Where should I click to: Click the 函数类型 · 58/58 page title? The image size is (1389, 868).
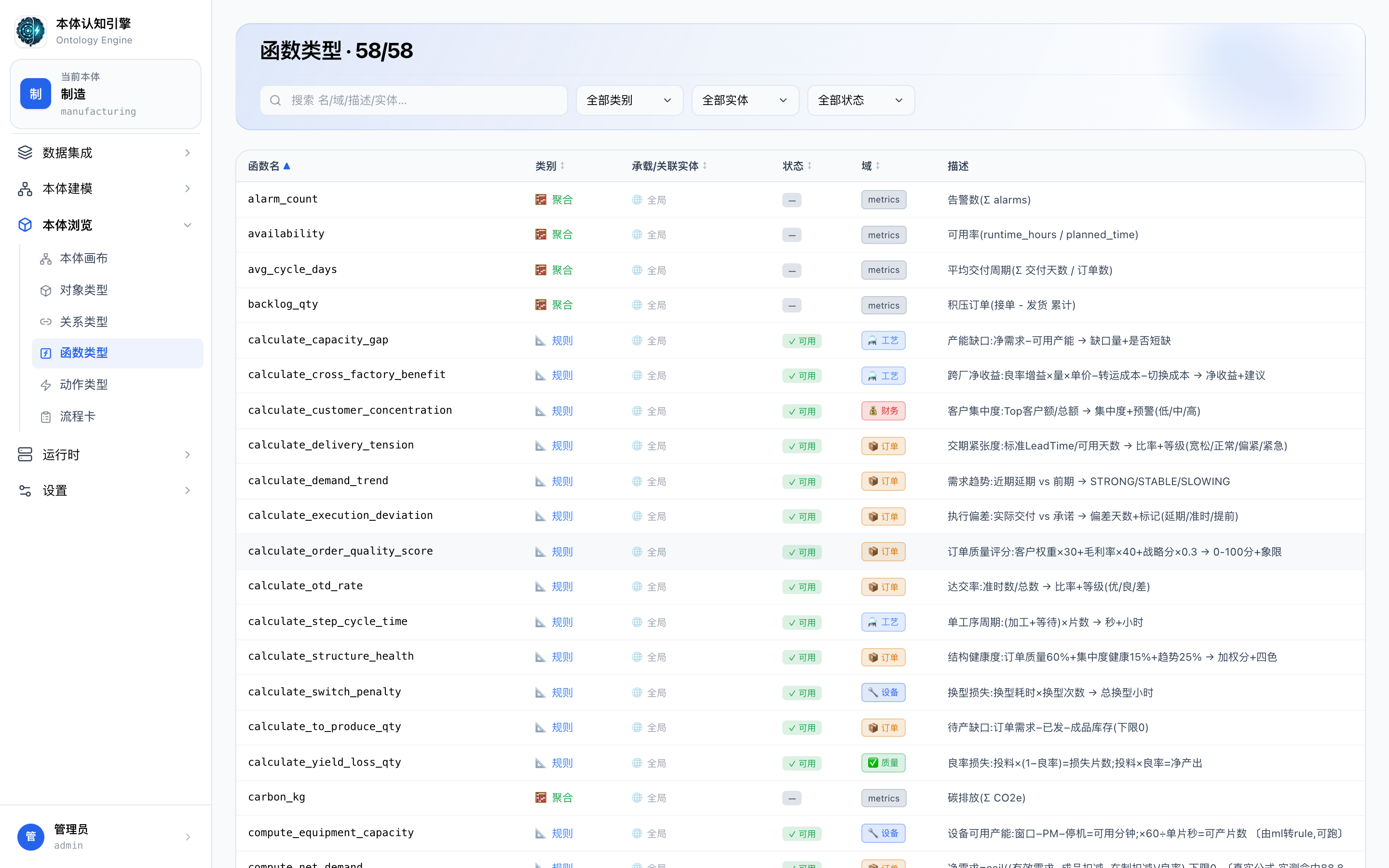(336, 51)
